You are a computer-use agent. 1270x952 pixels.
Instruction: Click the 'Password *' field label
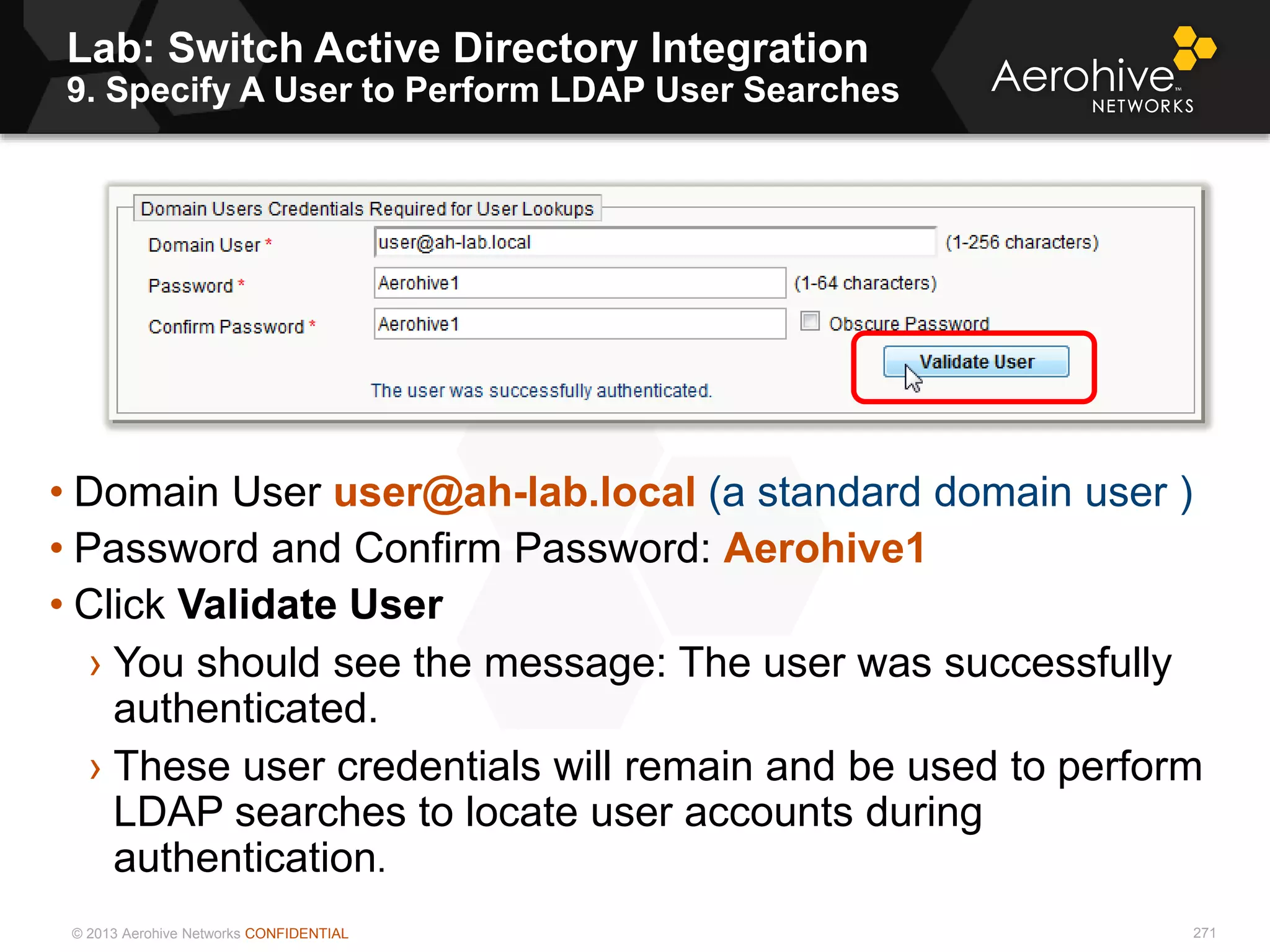[x=197, y=286]
